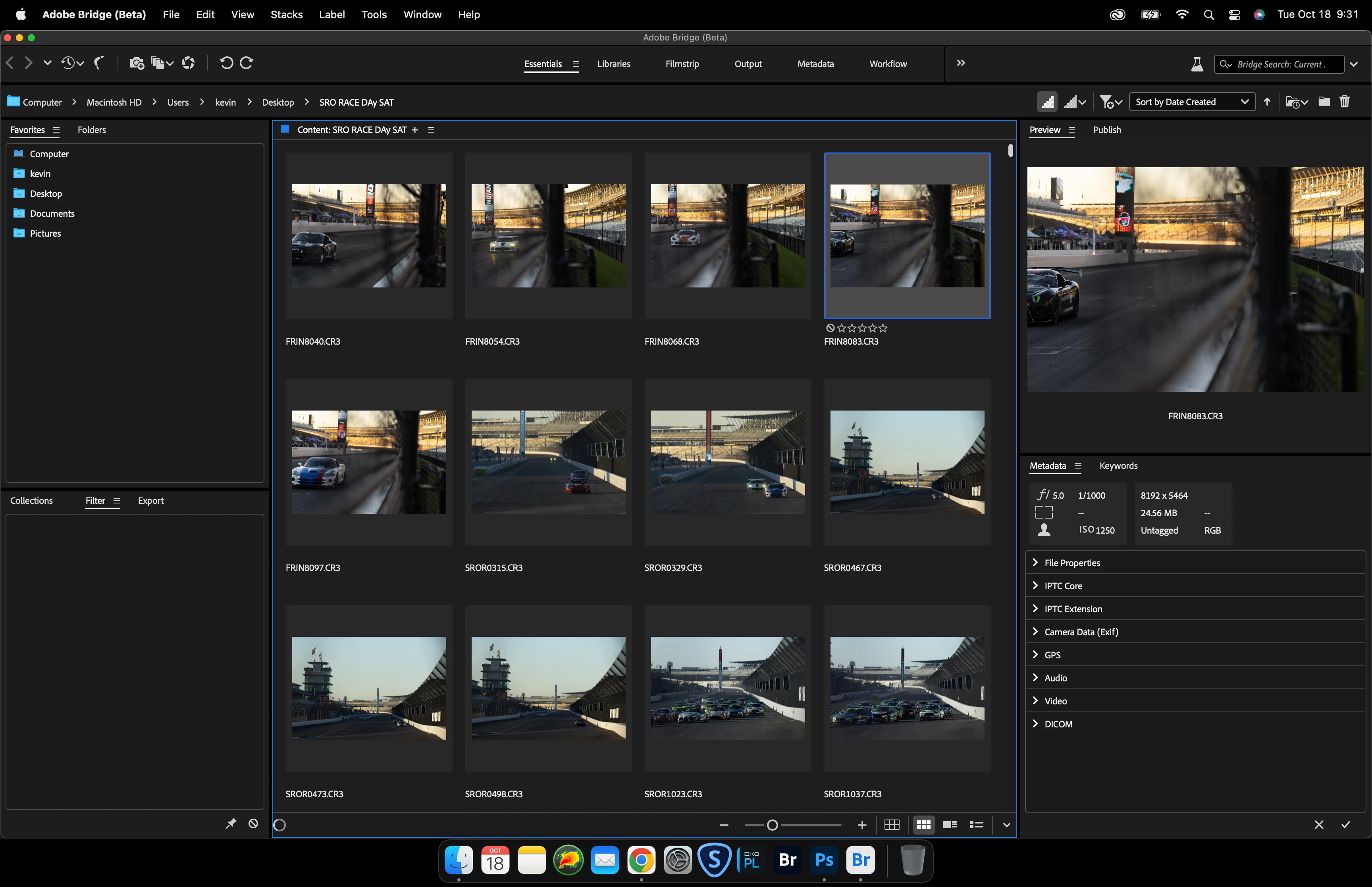This screenshot has width=1372, height=887.
Task: Click the Rotate 90° clockwise icon
Action: (247, 63)
